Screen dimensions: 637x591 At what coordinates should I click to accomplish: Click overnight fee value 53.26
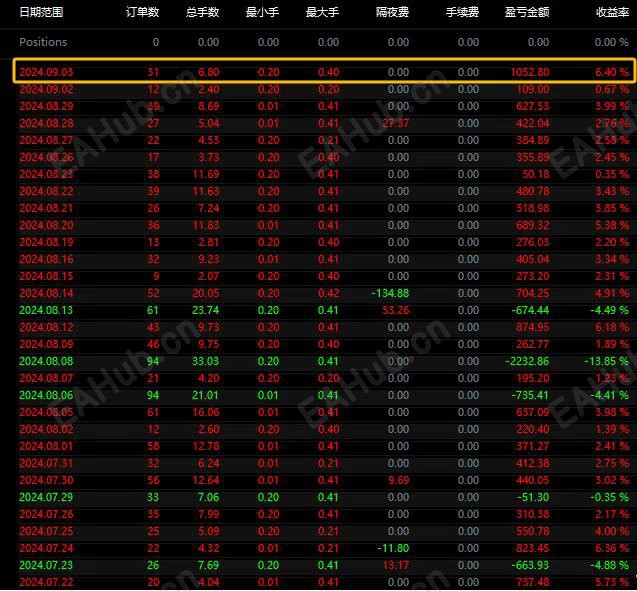click(395, 311)
